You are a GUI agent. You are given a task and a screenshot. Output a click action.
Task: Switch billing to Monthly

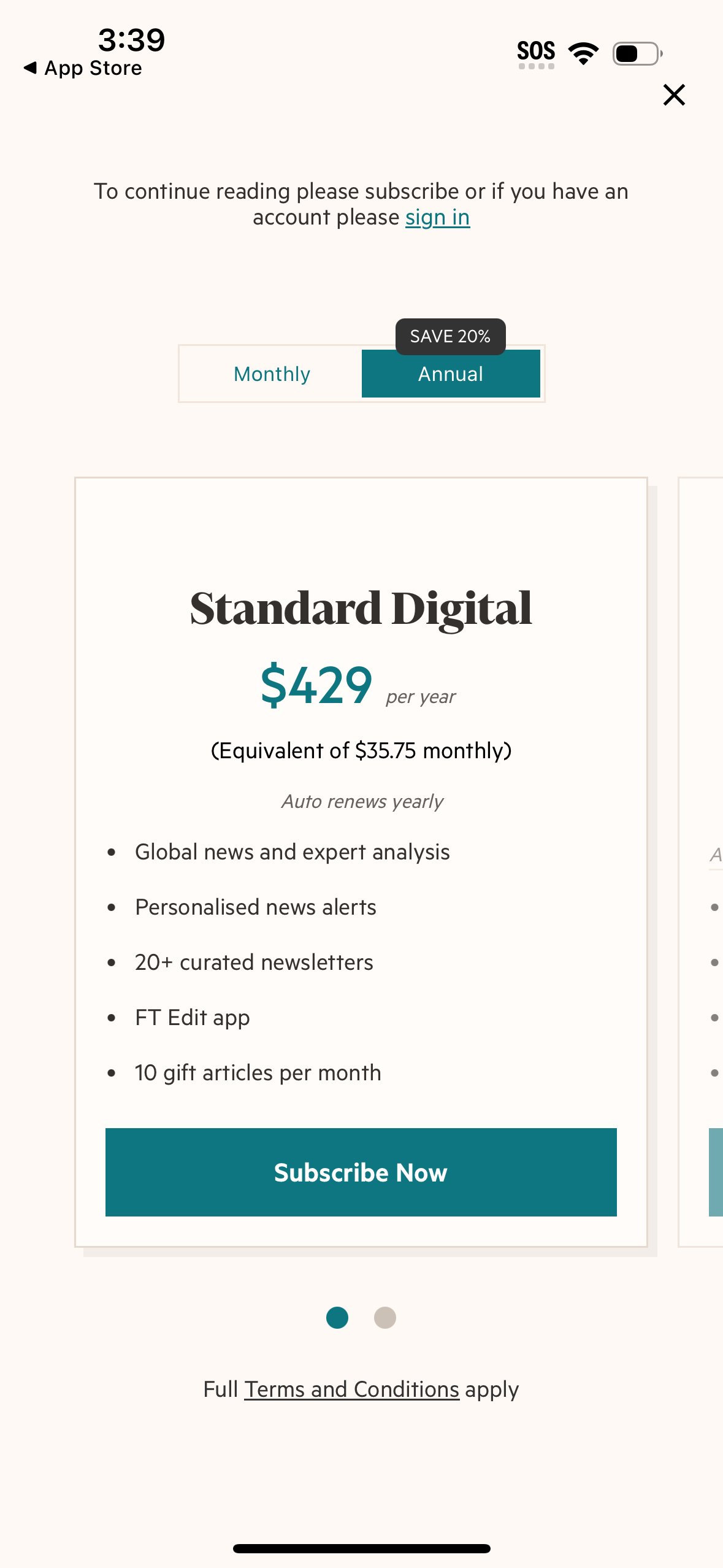(x=271, y=373)
